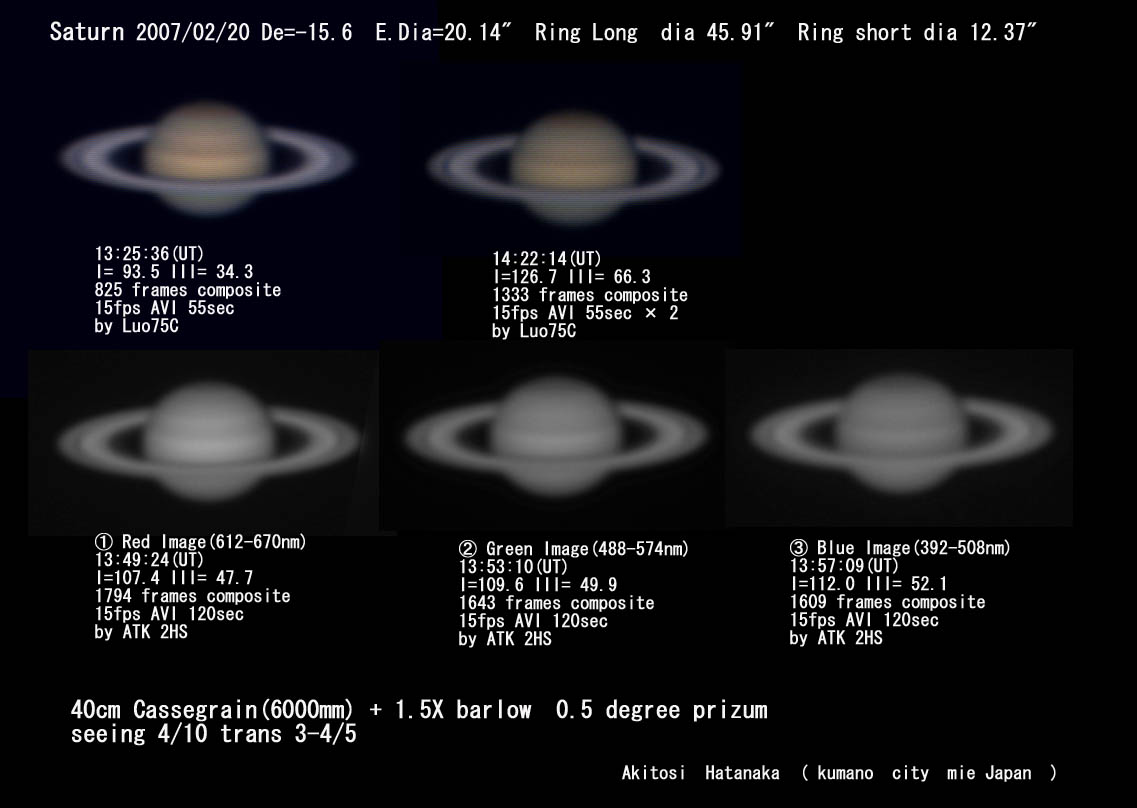Click 'by ATK 2HS' under Red image

click(x=141, y=632)
